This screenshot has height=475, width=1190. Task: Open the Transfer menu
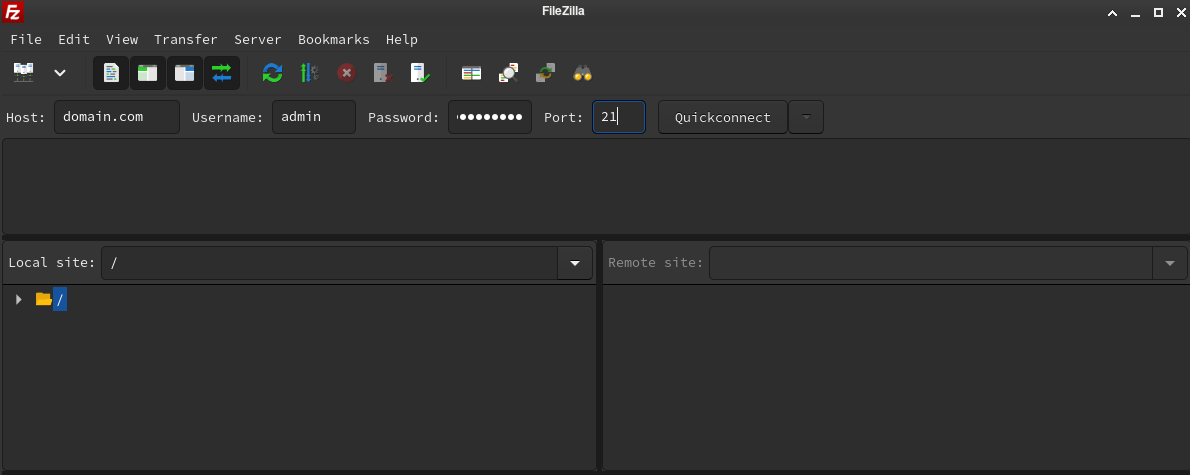[x=185, y=39]
